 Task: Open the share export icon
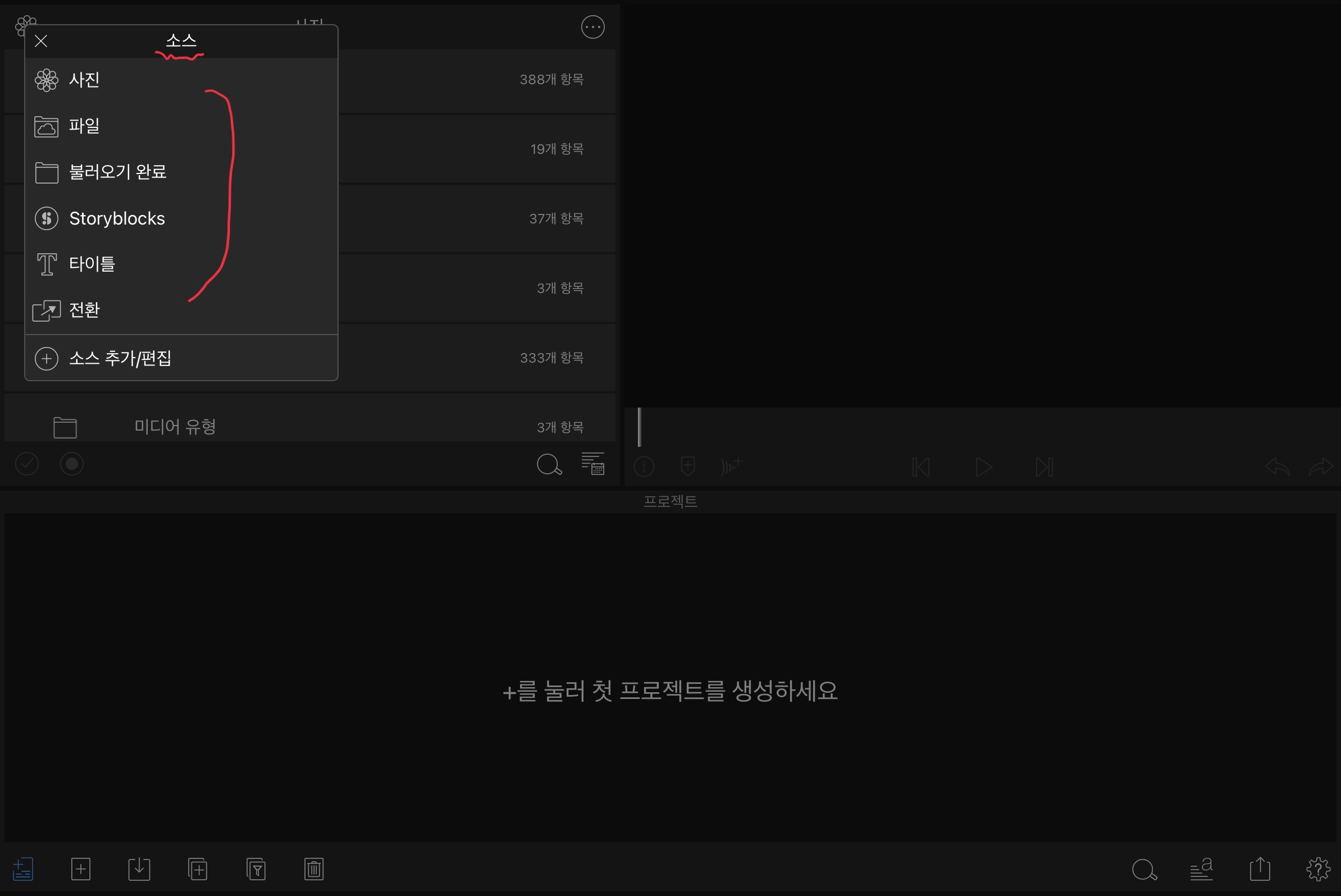click(x=1260, y=869)
